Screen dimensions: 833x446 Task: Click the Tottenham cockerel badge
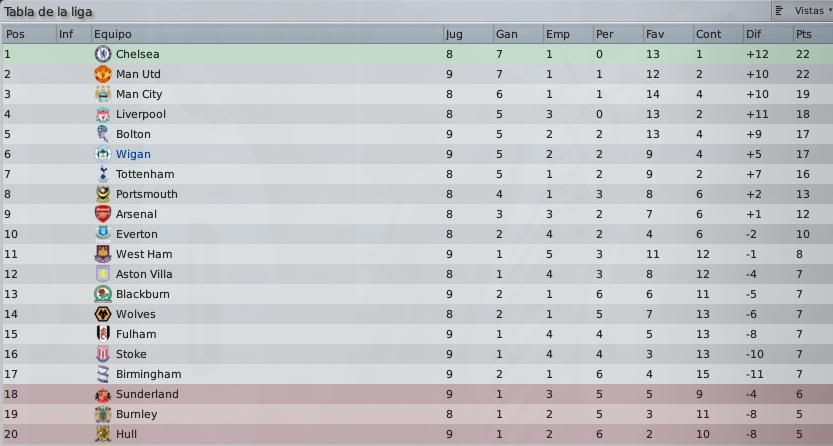tap(103, 174)
